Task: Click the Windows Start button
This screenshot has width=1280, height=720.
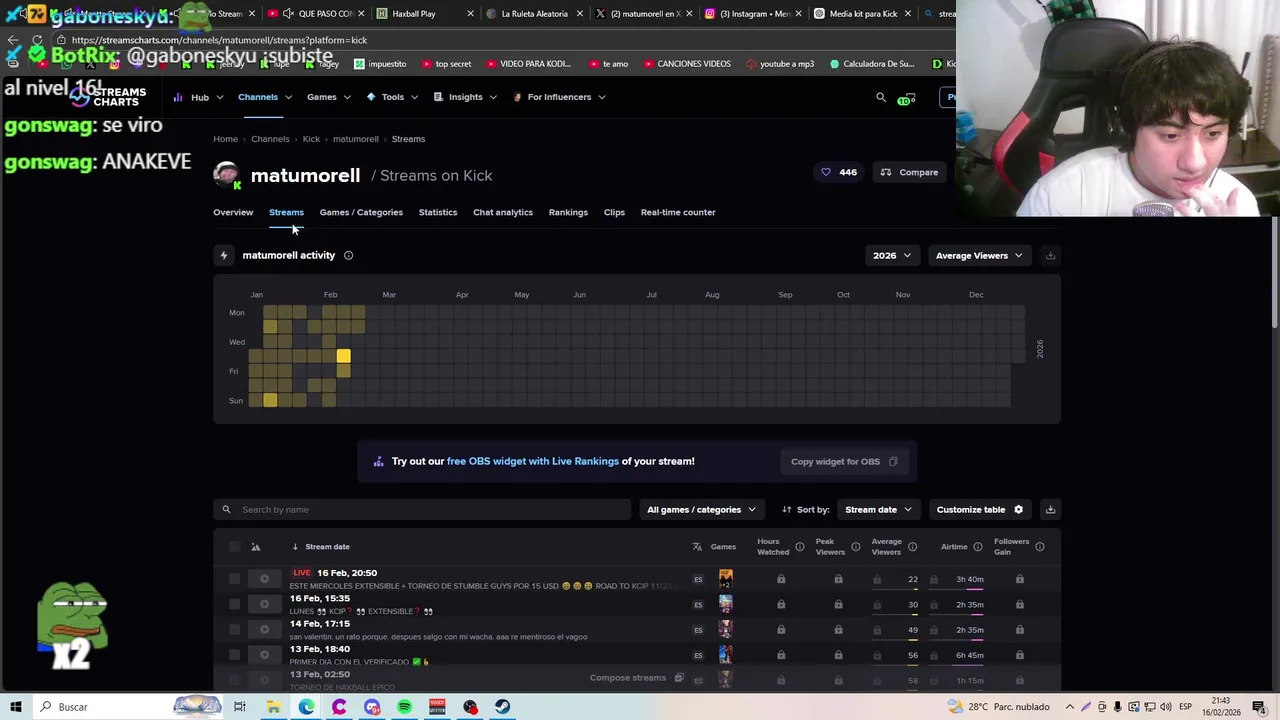Action: click(x=16, y=707)
